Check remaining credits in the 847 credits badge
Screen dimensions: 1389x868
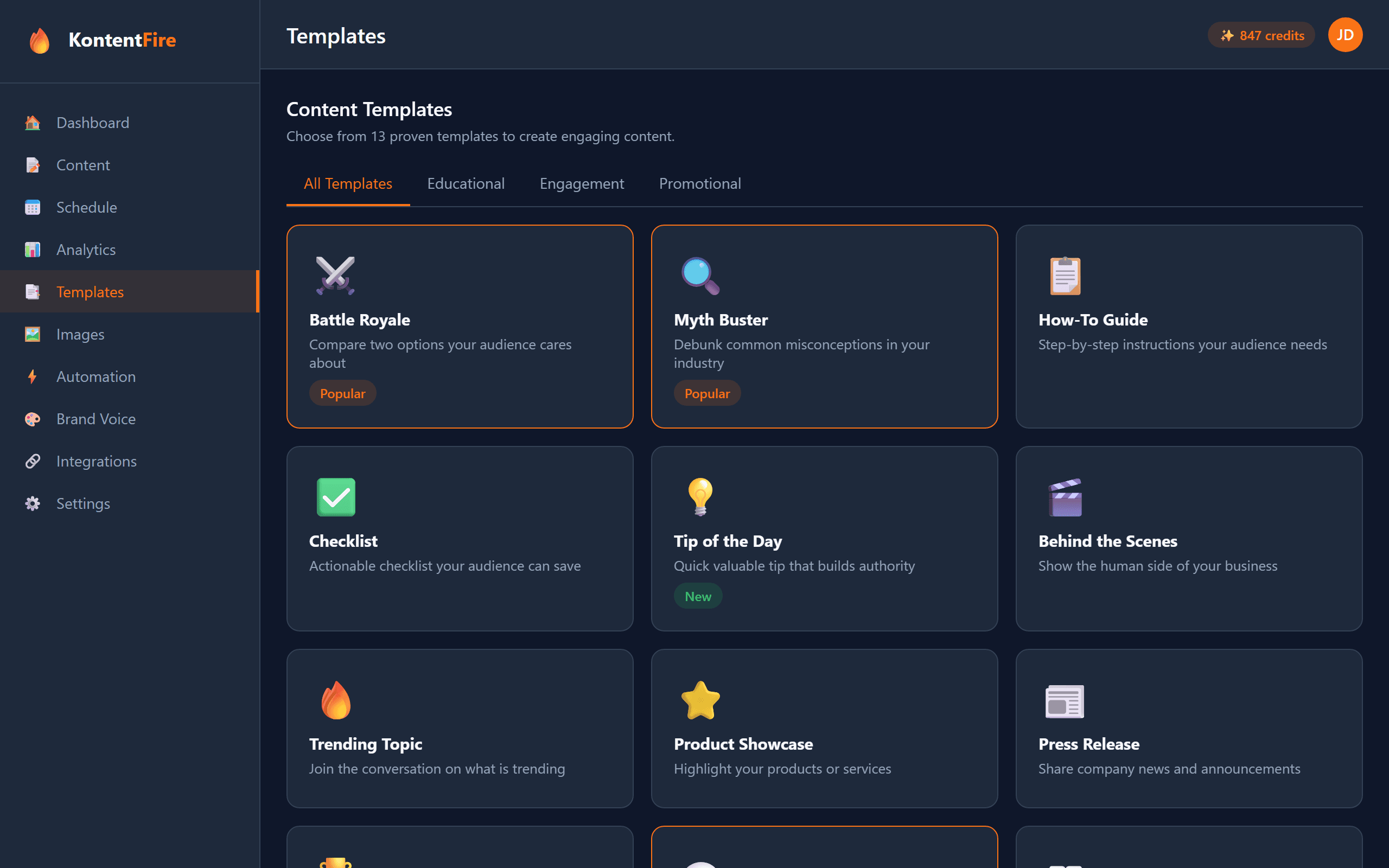click(x=1260, y=35)
